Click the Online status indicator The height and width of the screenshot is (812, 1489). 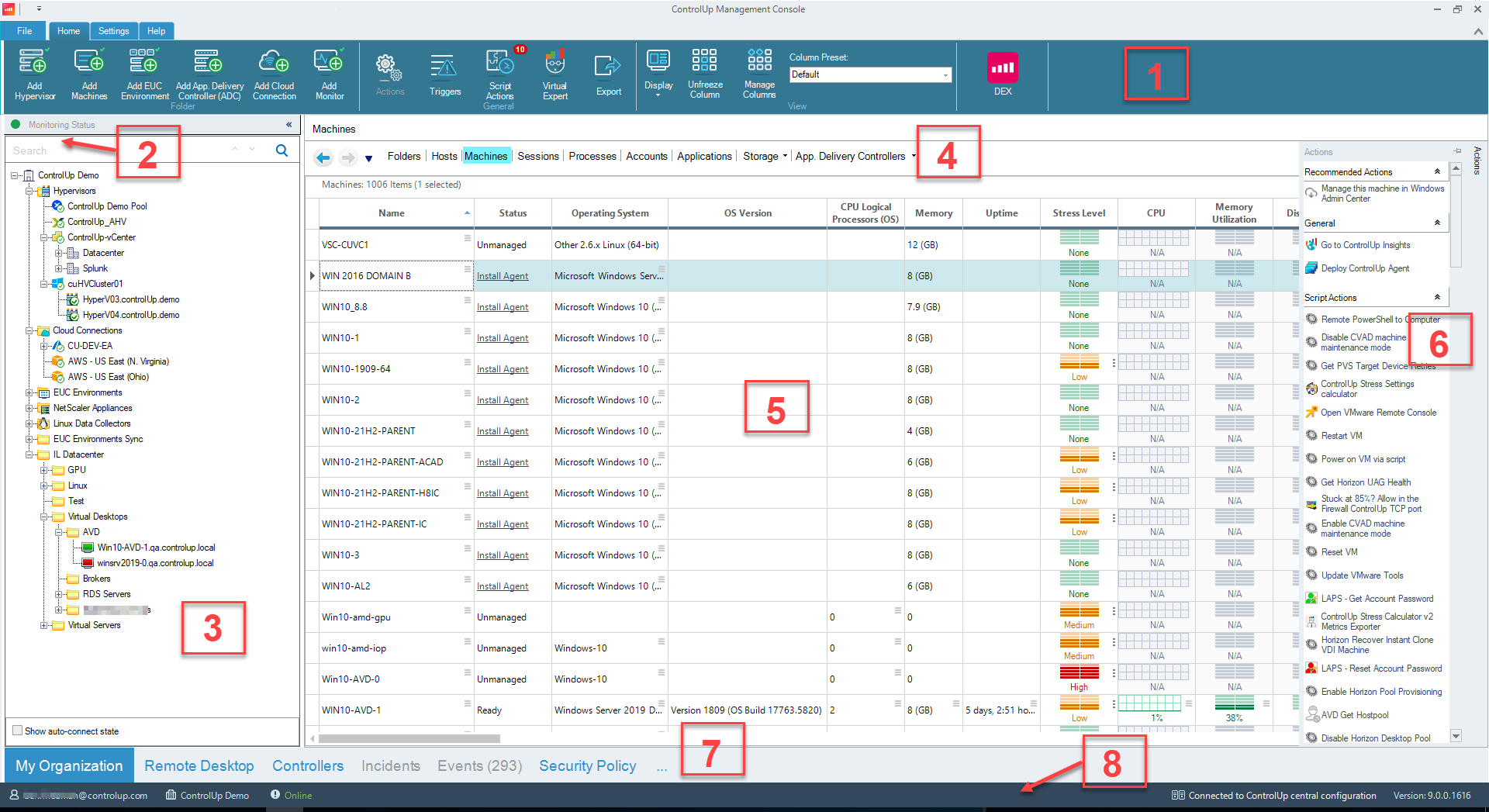291,795
